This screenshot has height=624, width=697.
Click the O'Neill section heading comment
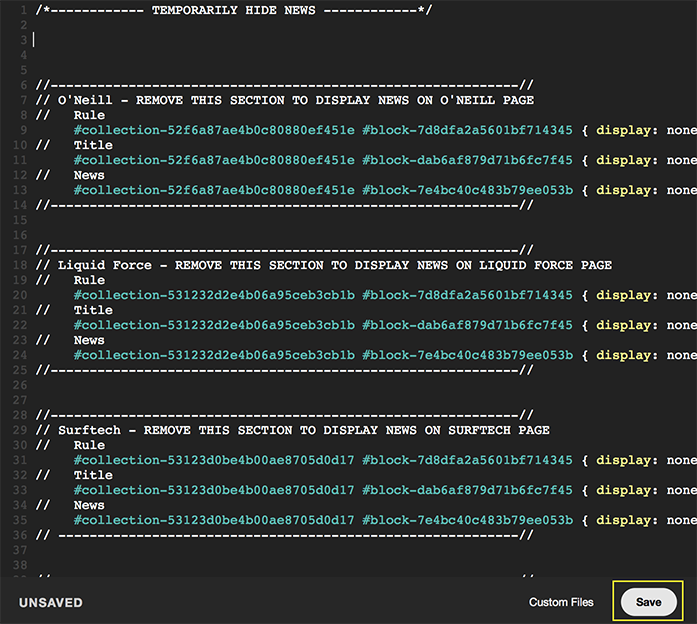coord(284,100)
